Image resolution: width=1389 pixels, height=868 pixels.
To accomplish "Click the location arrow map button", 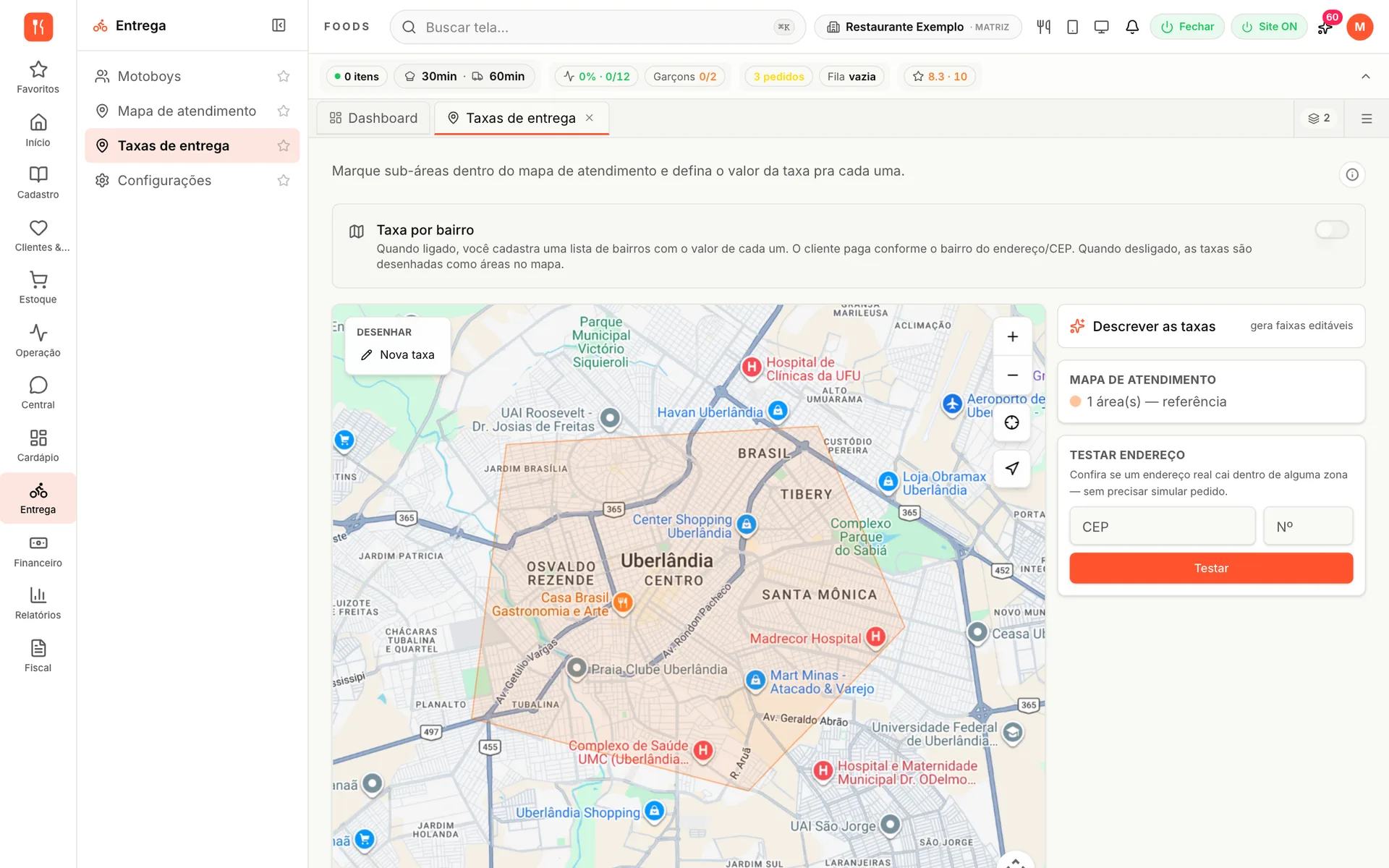I will (1012, 468).
